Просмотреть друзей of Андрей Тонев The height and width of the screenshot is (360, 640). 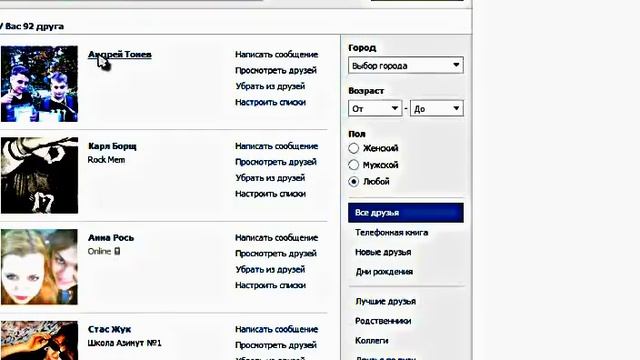276,70
